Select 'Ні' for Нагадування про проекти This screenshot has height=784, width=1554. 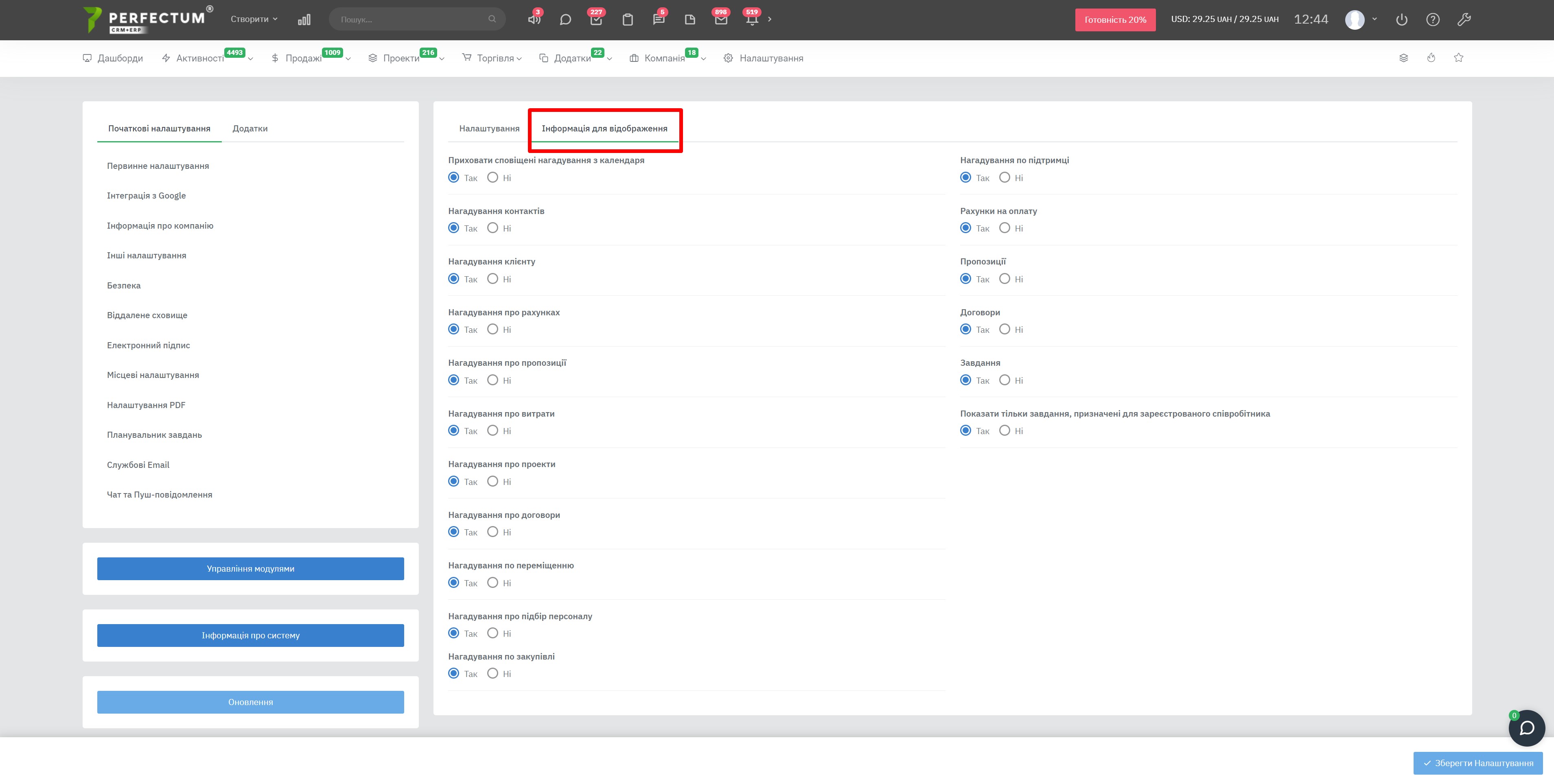[493, 481]
